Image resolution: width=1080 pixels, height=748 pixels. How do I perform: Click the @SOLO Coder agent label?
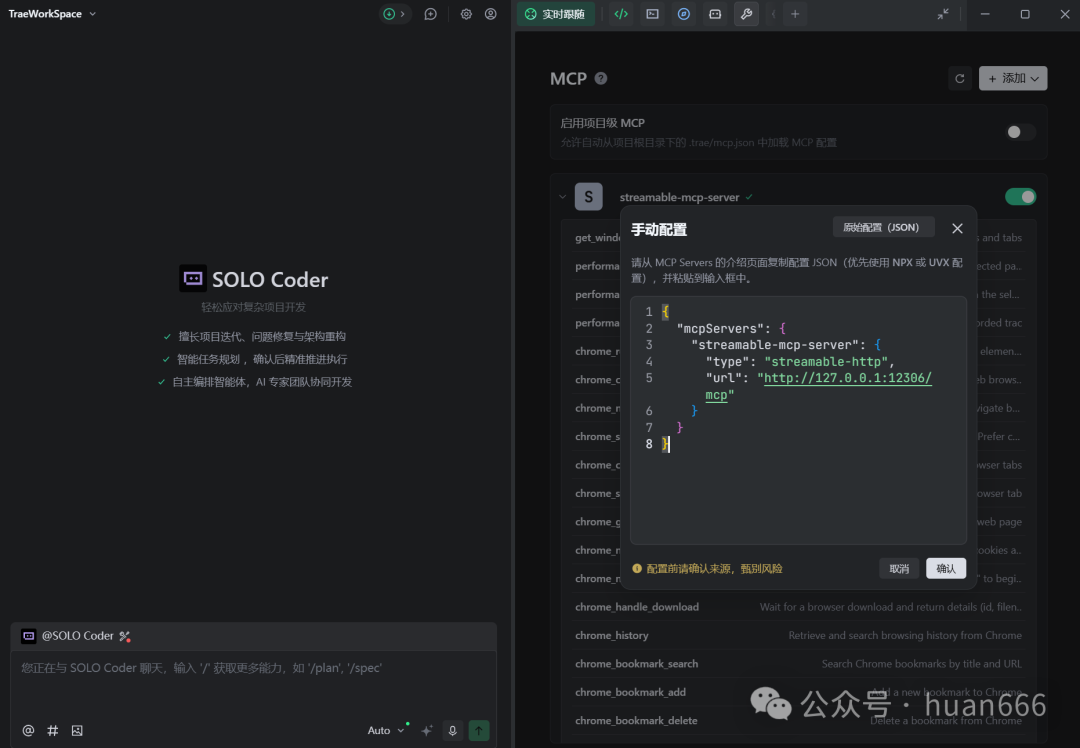(78, 636)
